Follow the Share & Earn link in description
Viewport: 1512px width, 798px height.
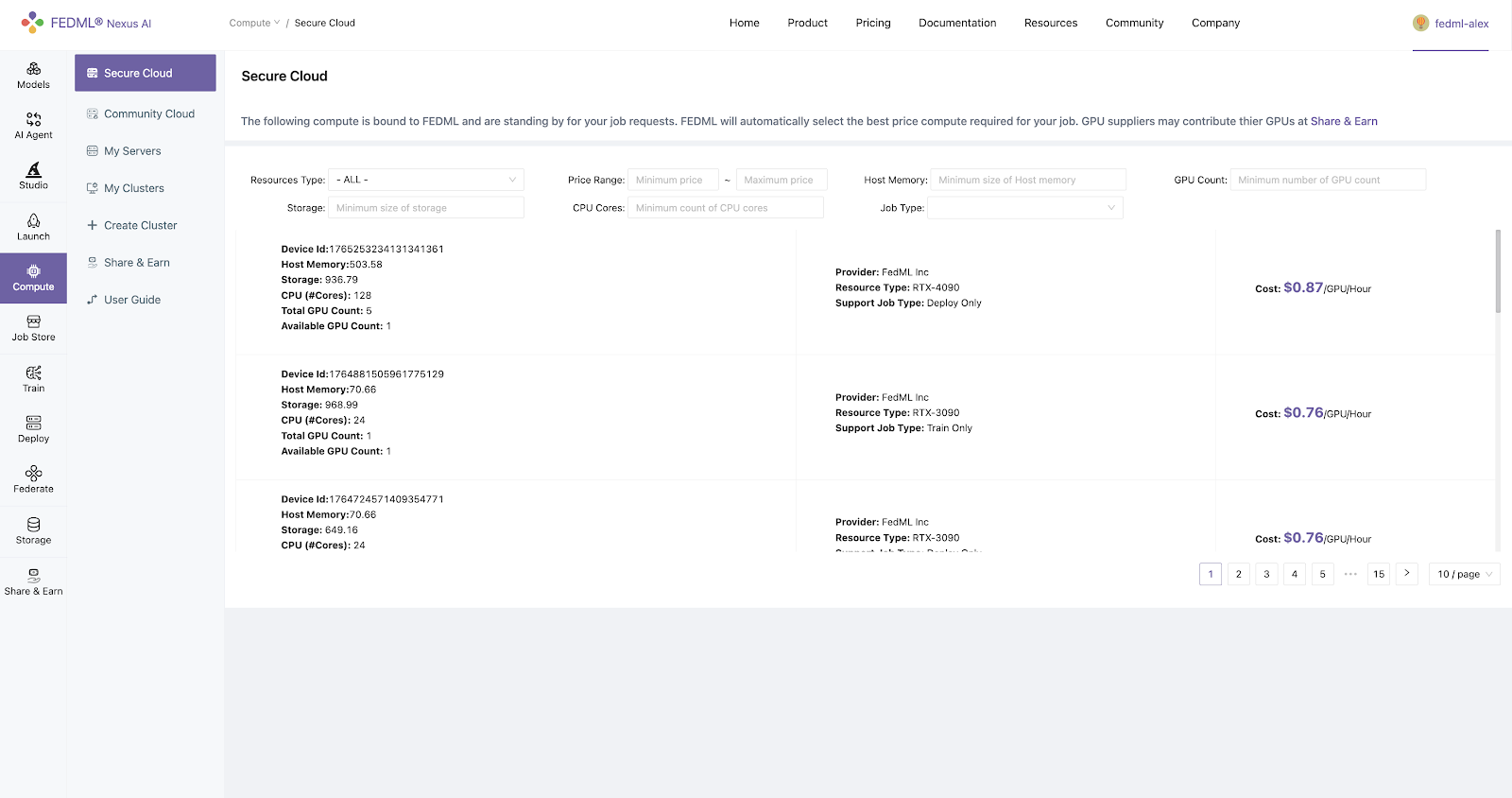[x=1344, y=121]
